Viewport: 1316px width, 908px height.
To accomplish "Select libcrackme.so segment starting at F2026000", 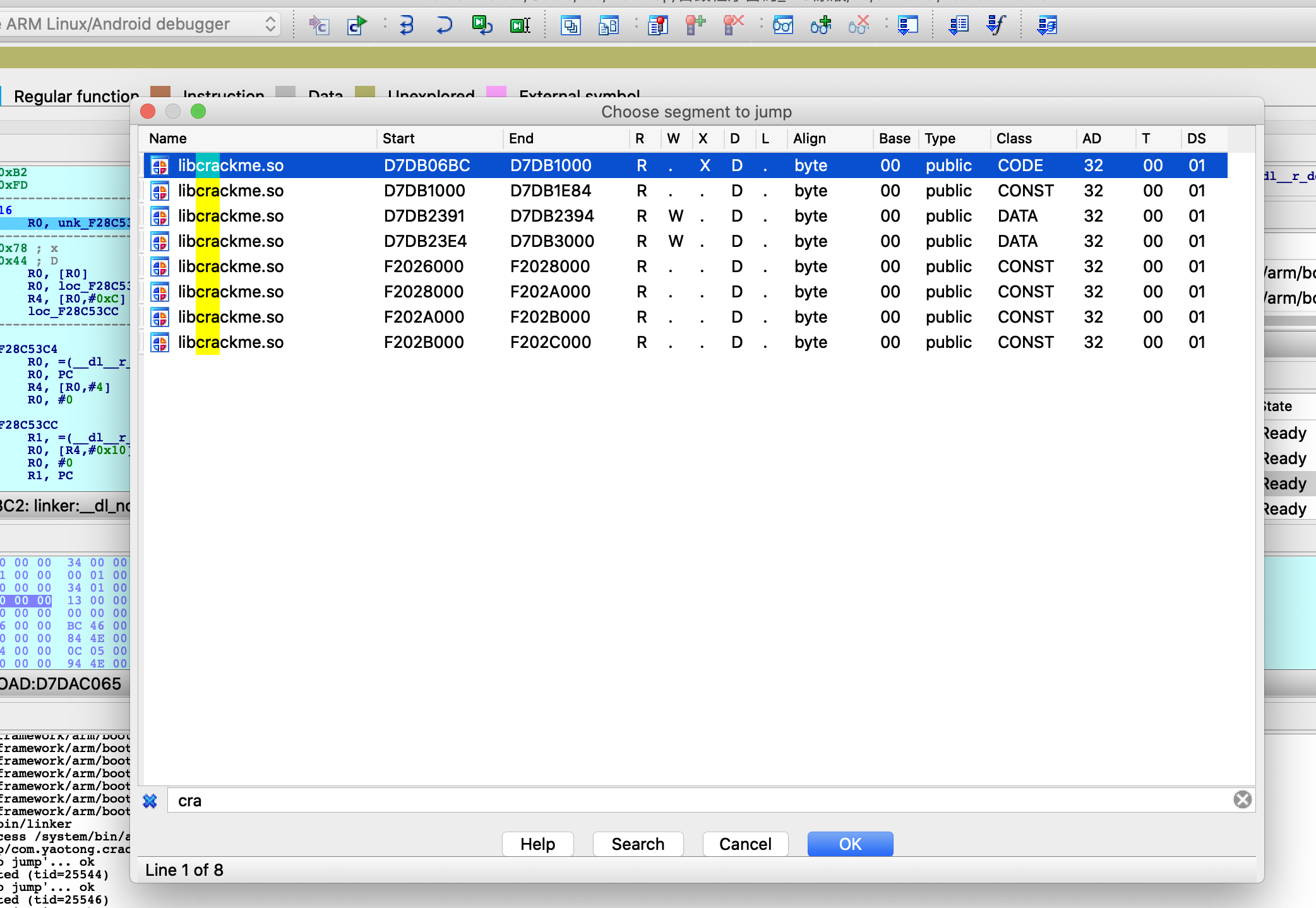I will [x=424, y=266].
